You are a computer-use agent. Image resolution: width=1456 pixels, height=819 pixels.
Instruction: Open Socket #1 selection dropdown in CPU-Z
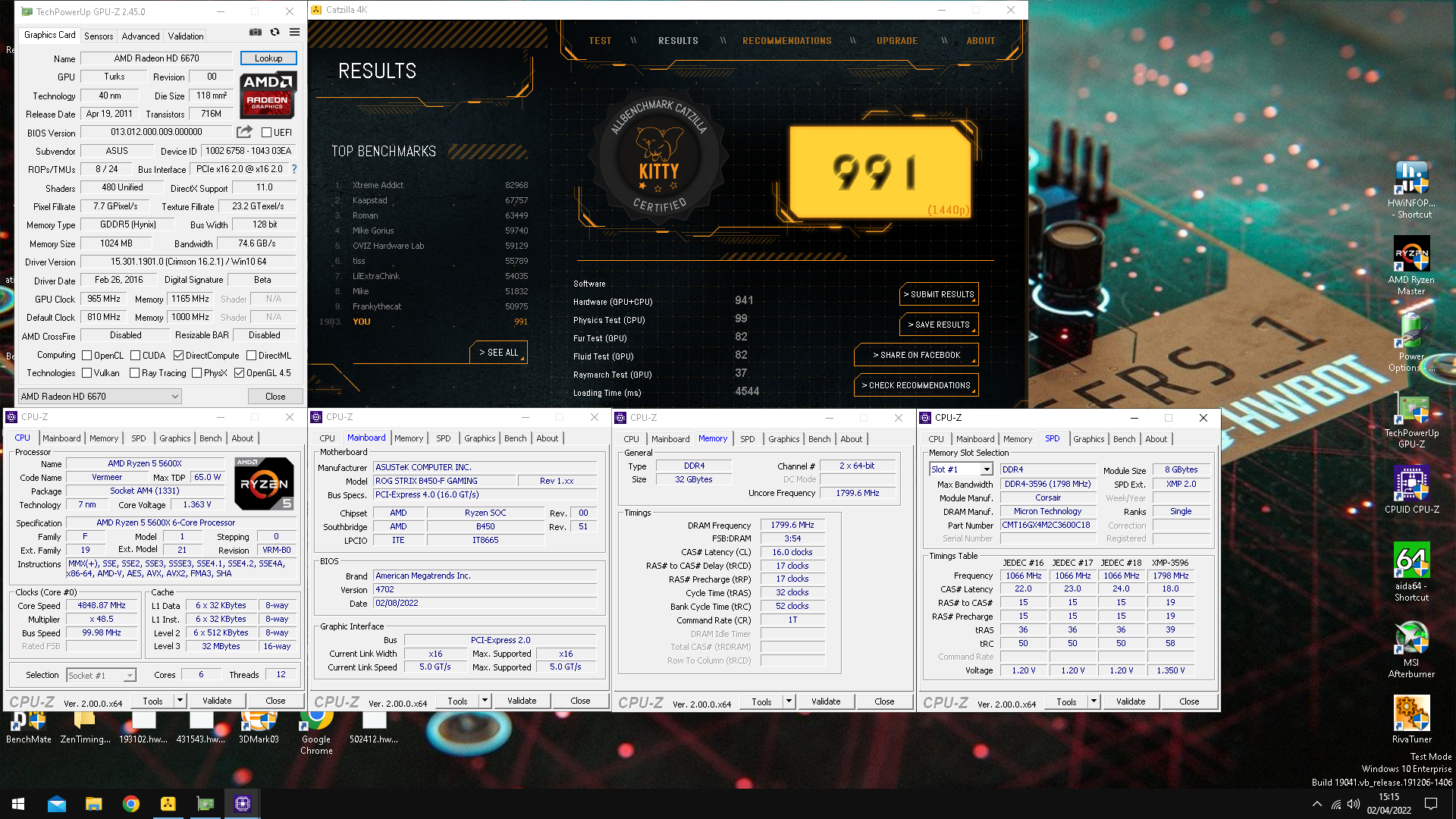pyautogui.click(x=102, y=675)
